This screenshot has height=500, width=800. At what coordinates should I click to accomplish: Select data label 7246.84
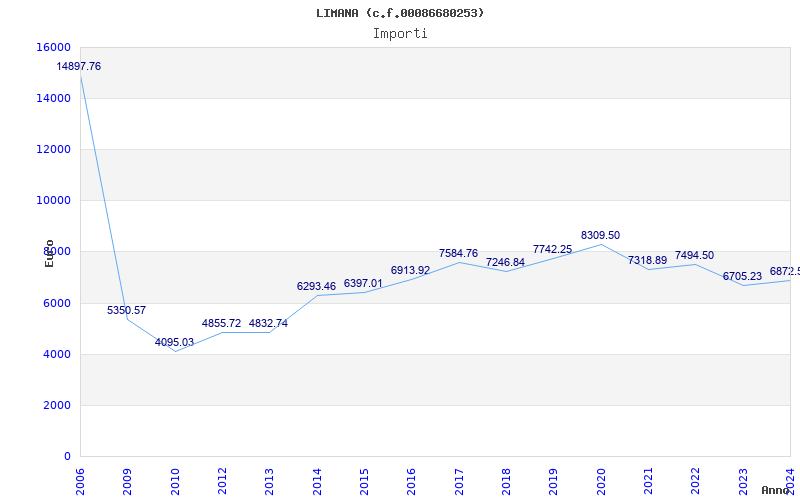click(506, 262)
